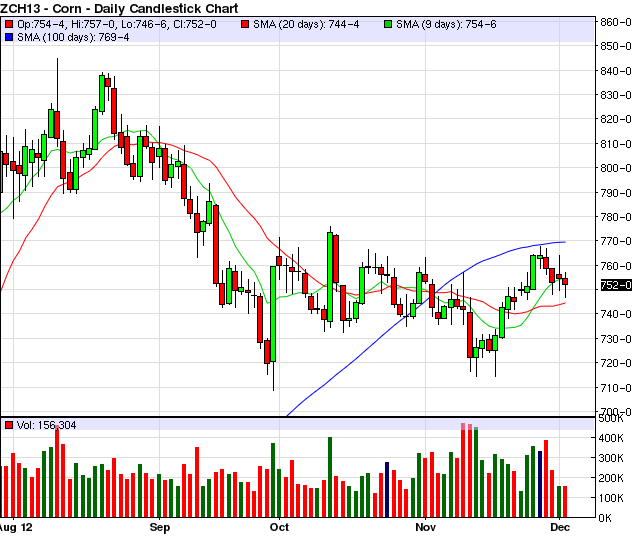Click the last red candlestick at chart's right edge
The image size is (640, 536).
[565, 281]
